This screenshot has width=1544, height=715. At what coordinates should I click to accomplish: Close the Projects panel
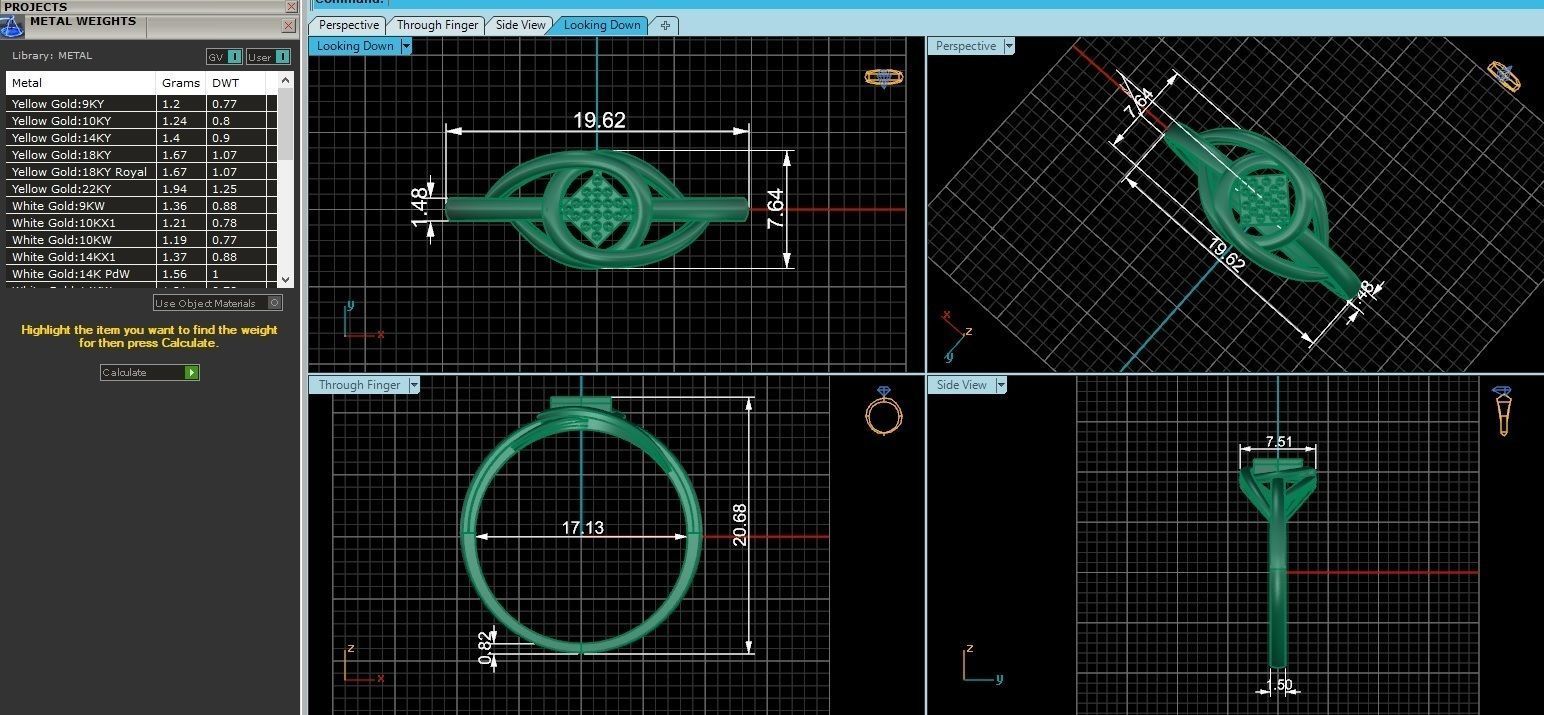291,6
